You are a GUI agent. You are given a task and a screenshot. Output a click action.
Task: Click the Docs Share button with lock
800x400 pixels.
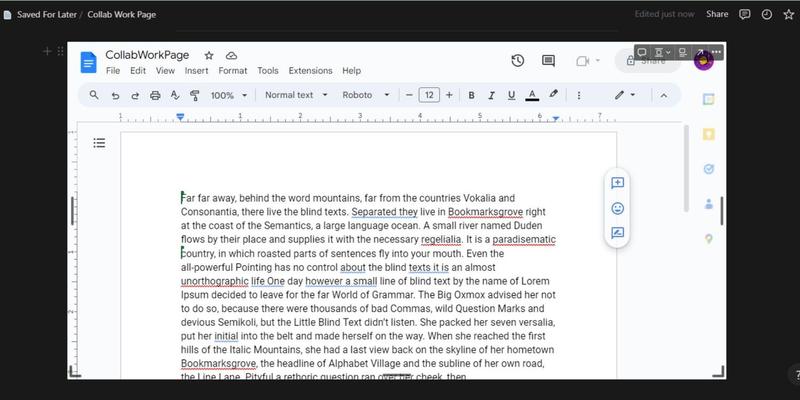648,61
